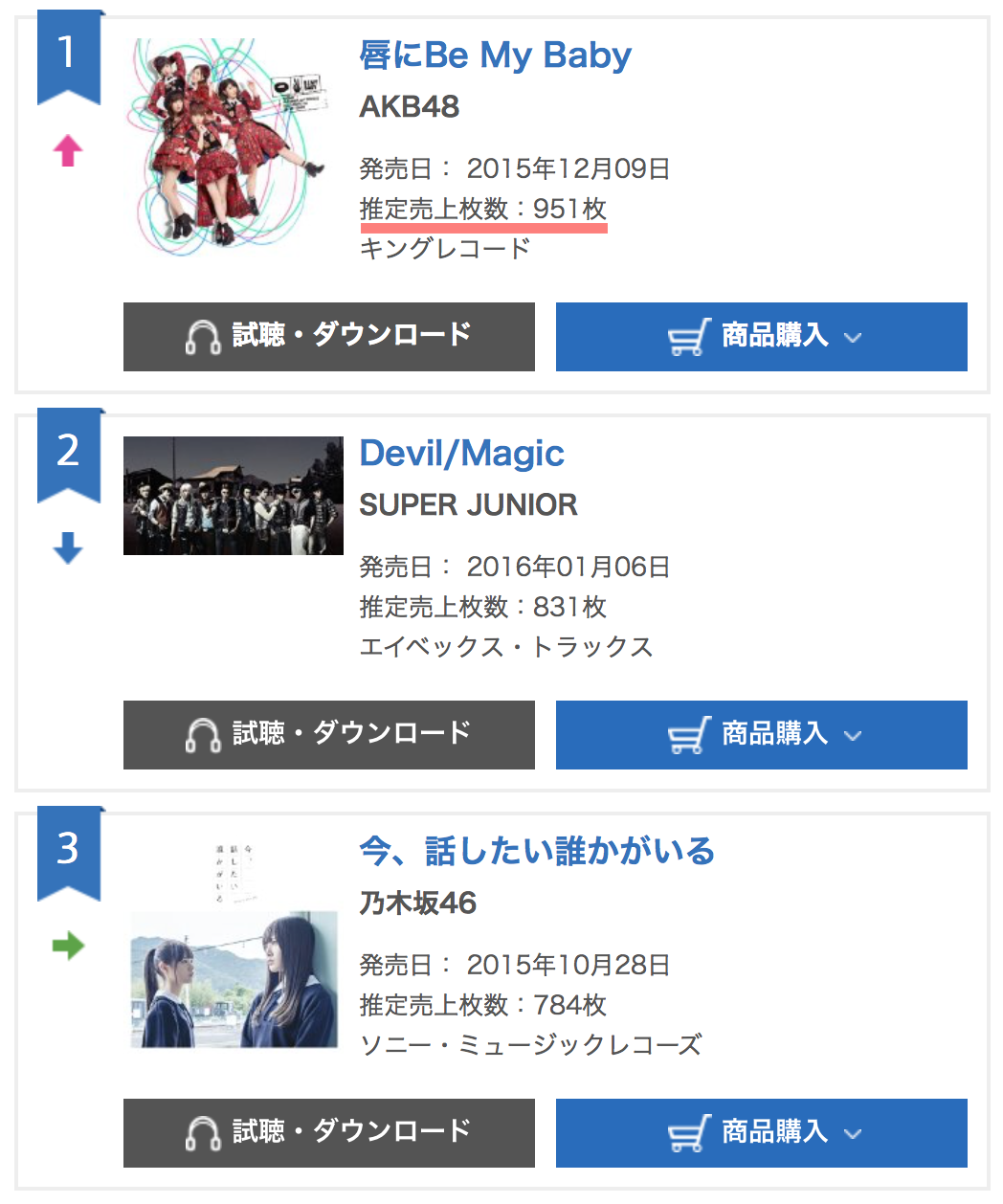
Task: Click headphone icon for 唇にBe My Baby
Action: [203, 337]
